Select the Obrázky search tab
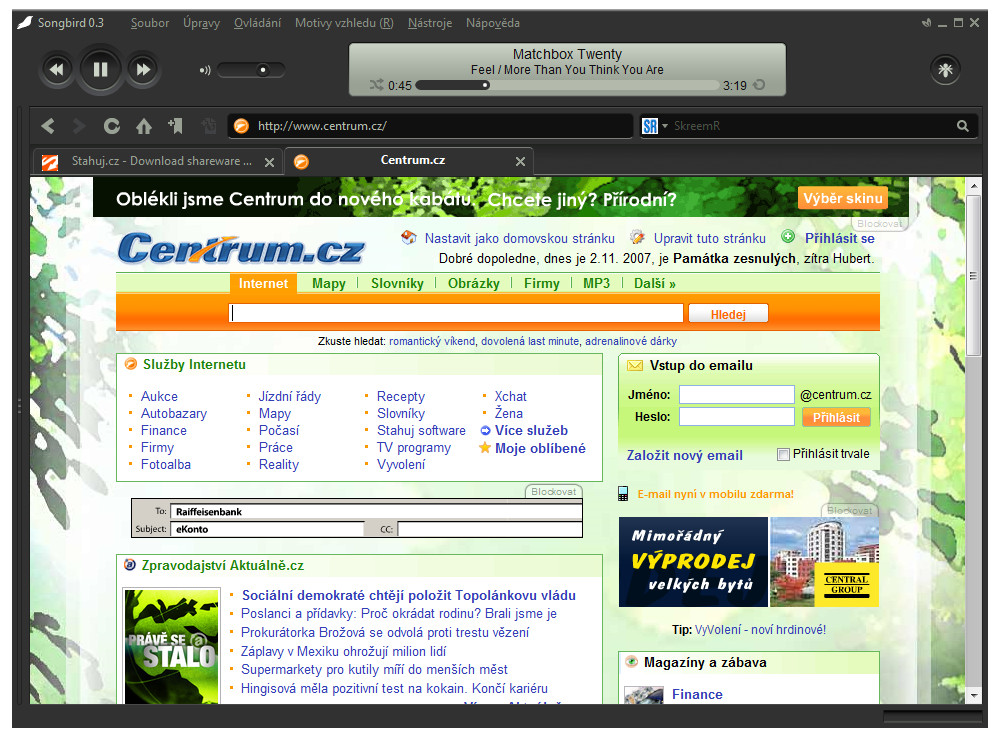The image size is (998, 744). pos(474,284)
